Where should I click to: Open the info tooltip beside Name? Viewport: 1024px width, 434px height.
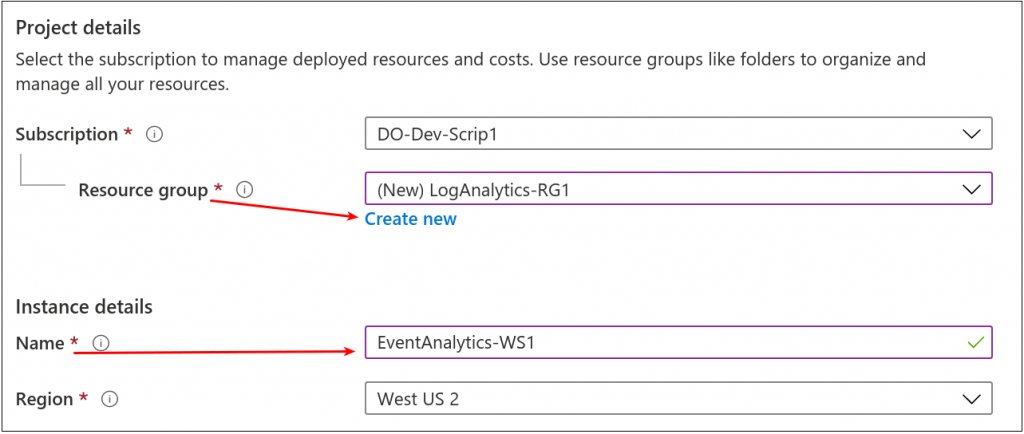coord(100,343)
